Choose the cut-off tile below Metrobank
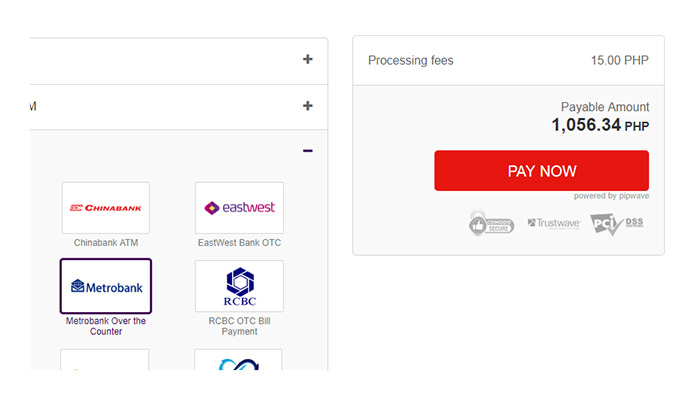The image size is (700, 400). pos(106,361)
